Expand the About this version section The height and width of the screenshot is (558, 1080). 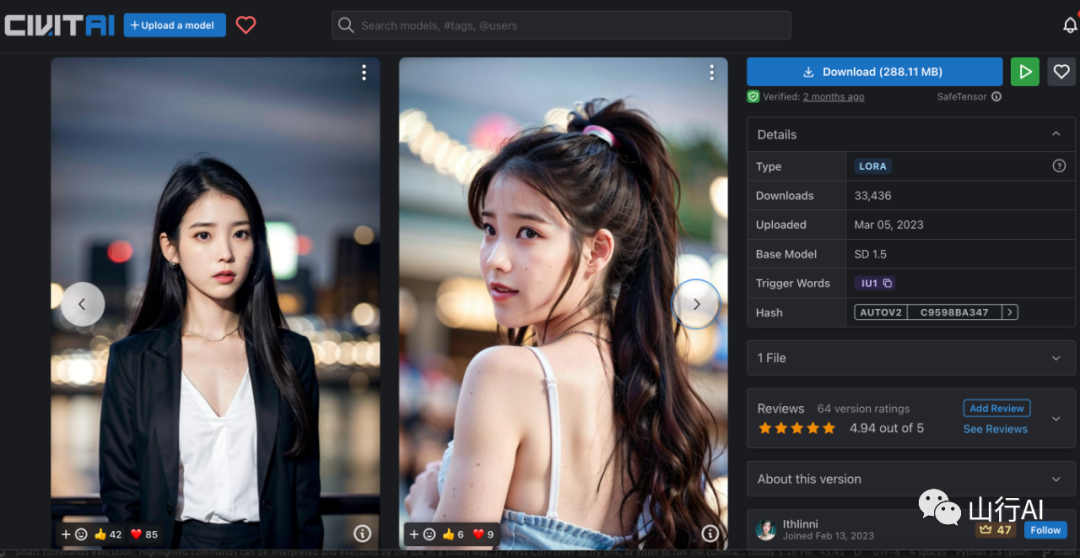pyautogui.click(x=1056, y=479)
